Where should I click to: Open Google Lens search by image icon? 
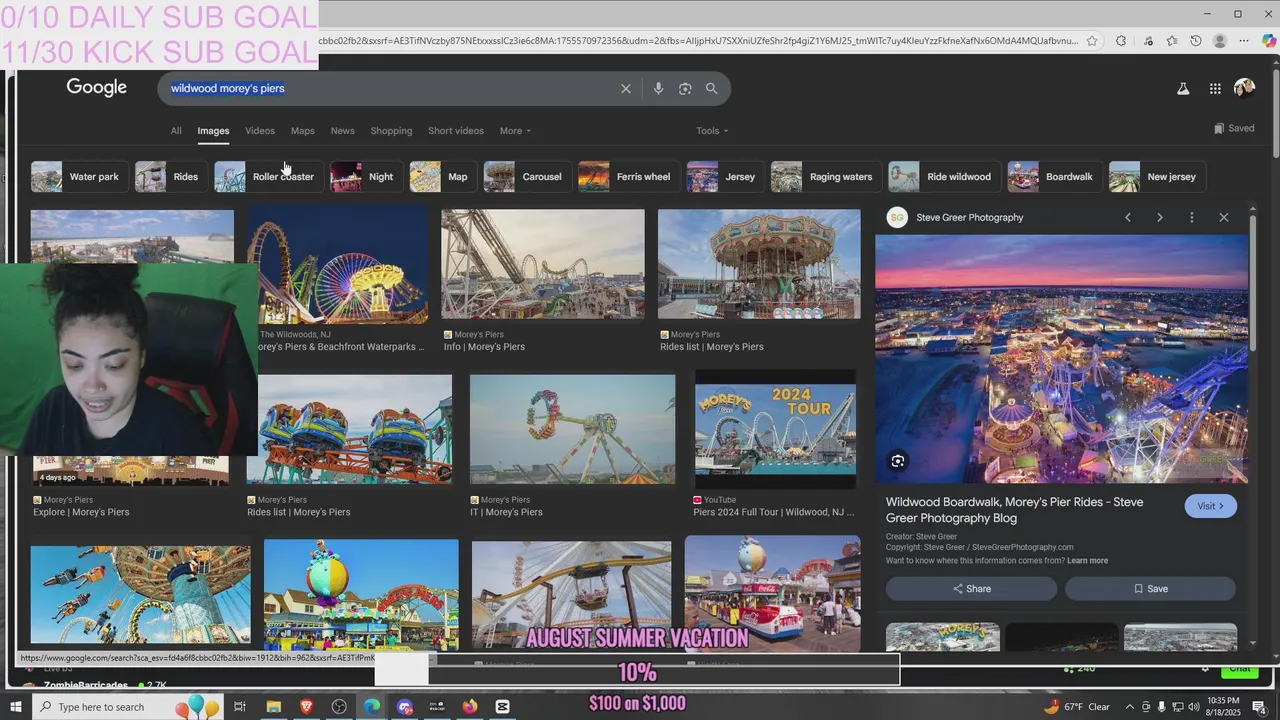pyautogui.click(x=685, y=89)
